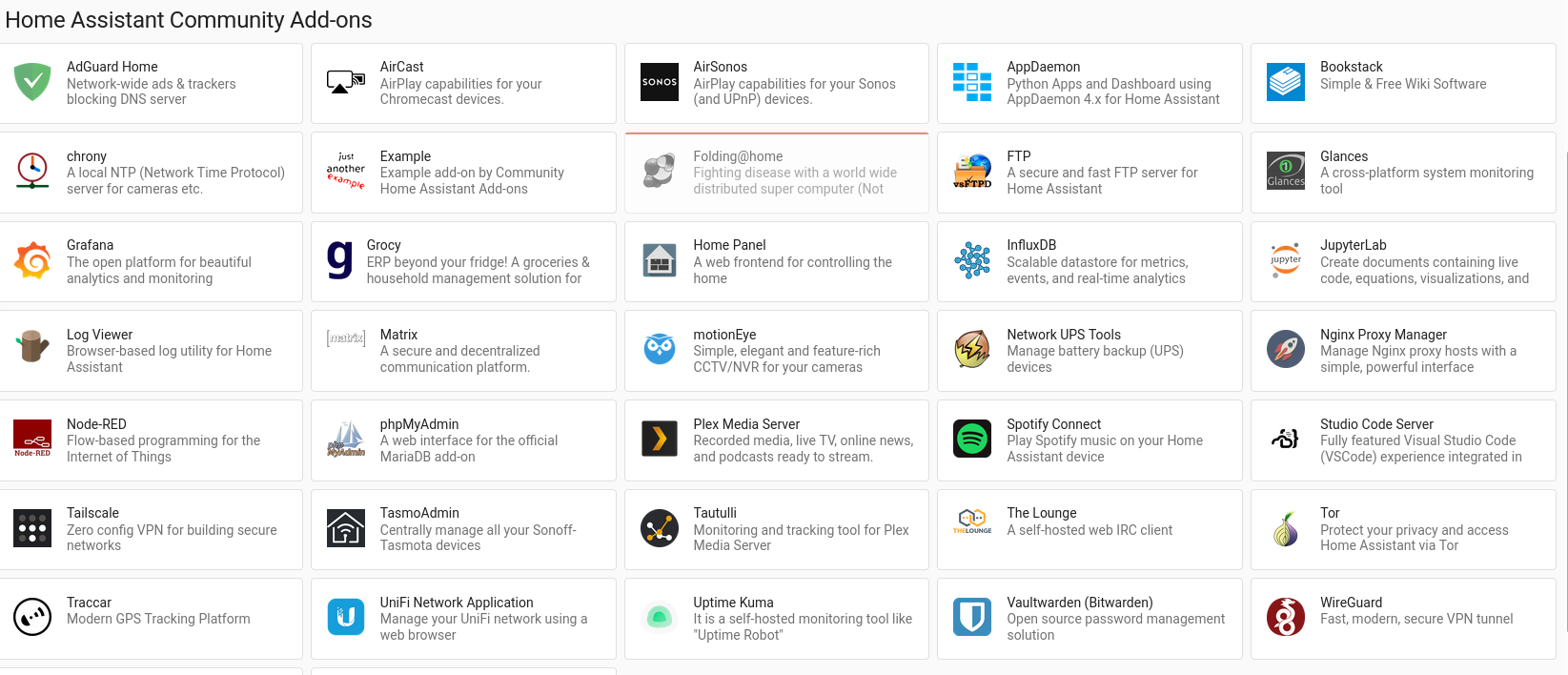Click the AirSonos black Sonos logo
Screen dimensions: 1568x675
coord(659,83)
